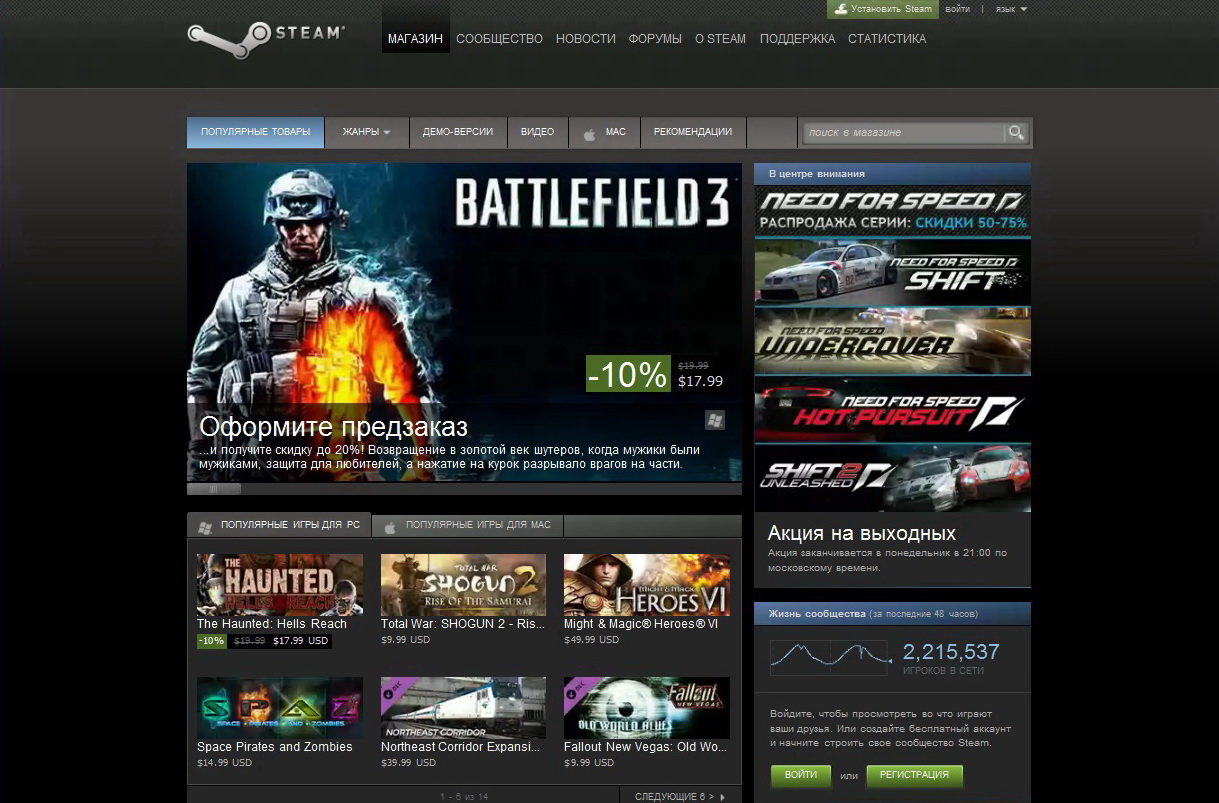Click players online activity graph
Image resolution: width=1219 pixels, height=803 pixels.
click(x=830, y=658)
